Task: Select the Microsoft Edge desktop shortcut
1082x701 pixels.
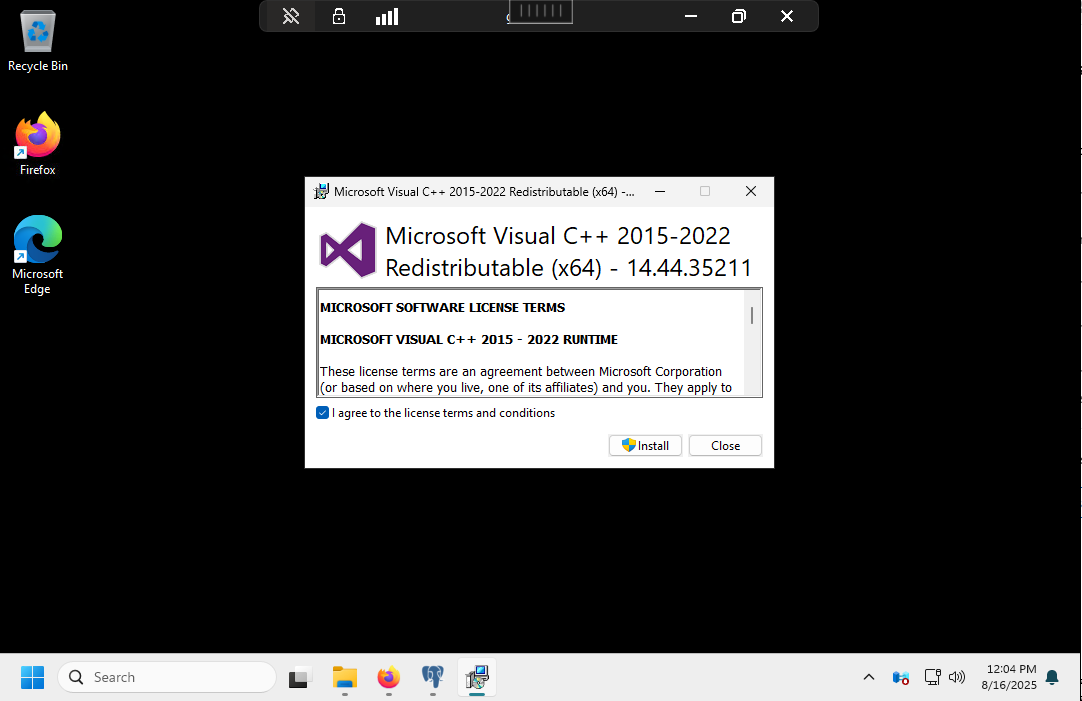Action: (37, 255)
